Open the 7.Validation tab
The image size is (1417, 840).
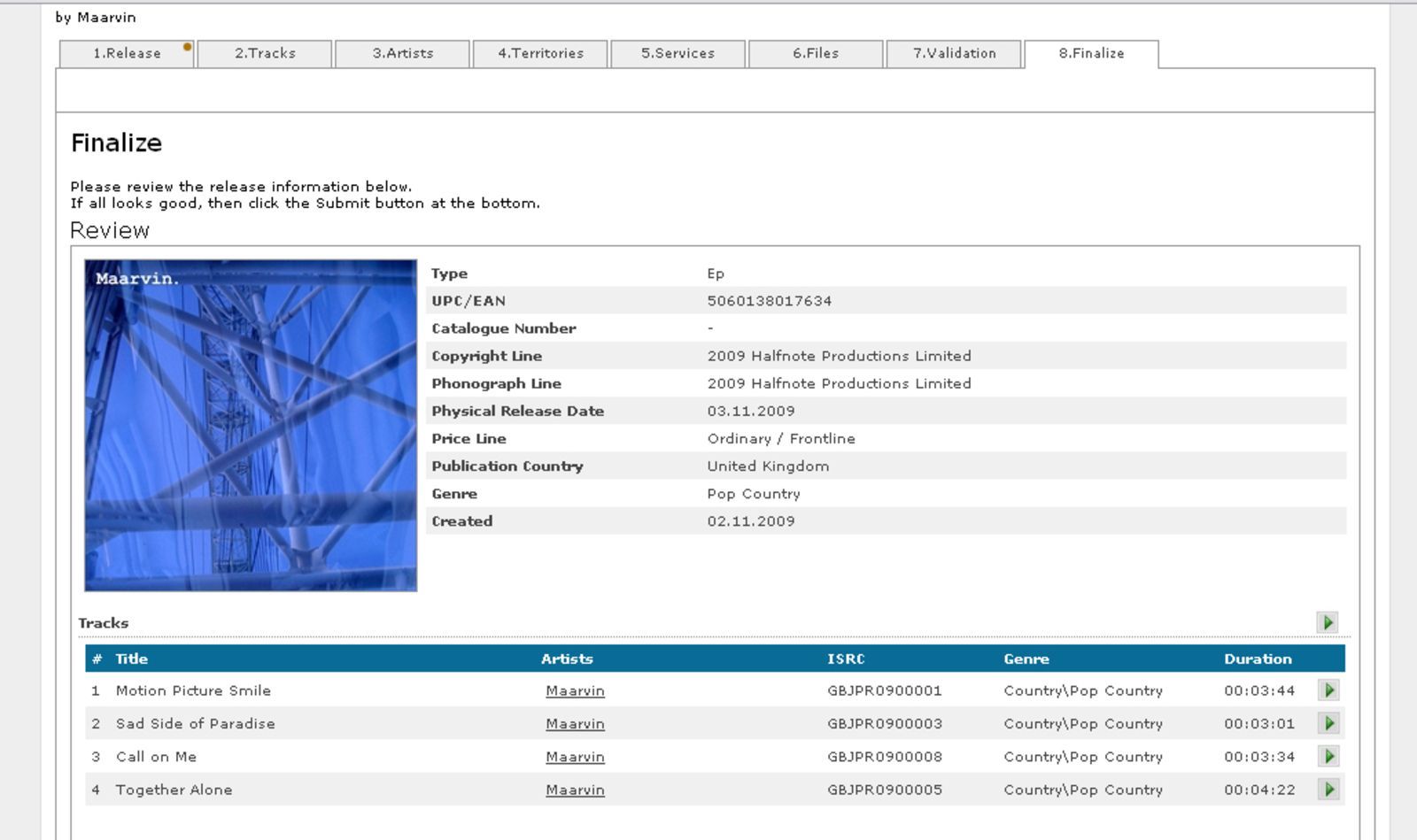tap(954, 53)
